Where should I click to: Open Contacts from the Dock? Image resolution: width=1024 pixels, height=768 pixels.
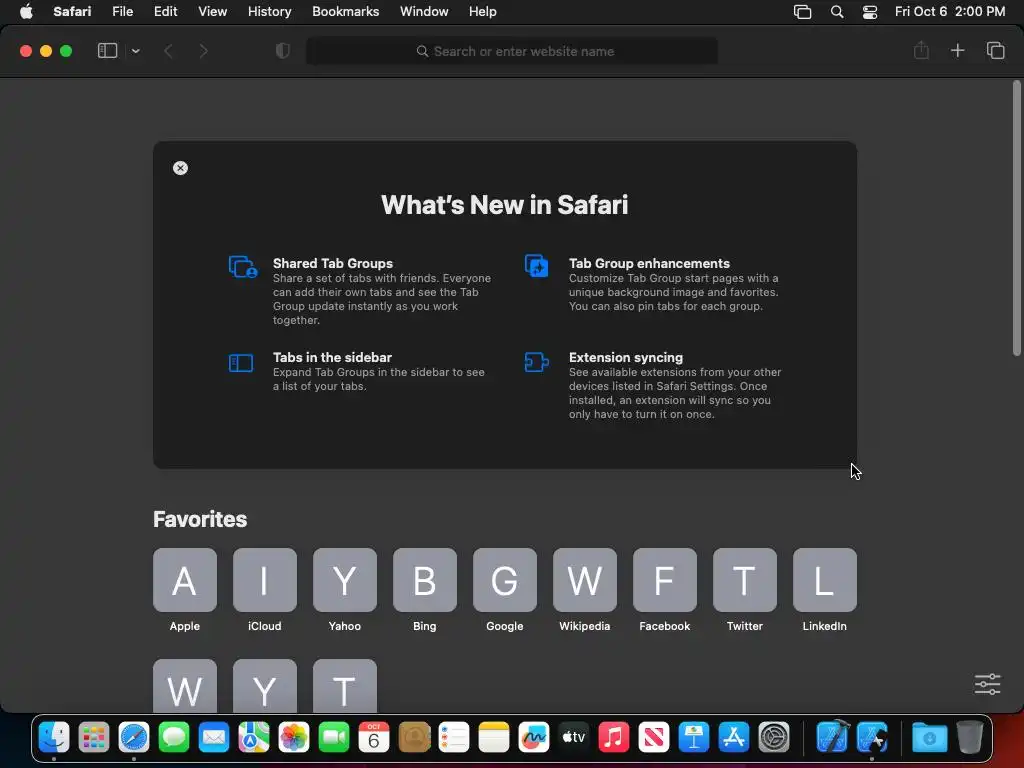(414, 738)
